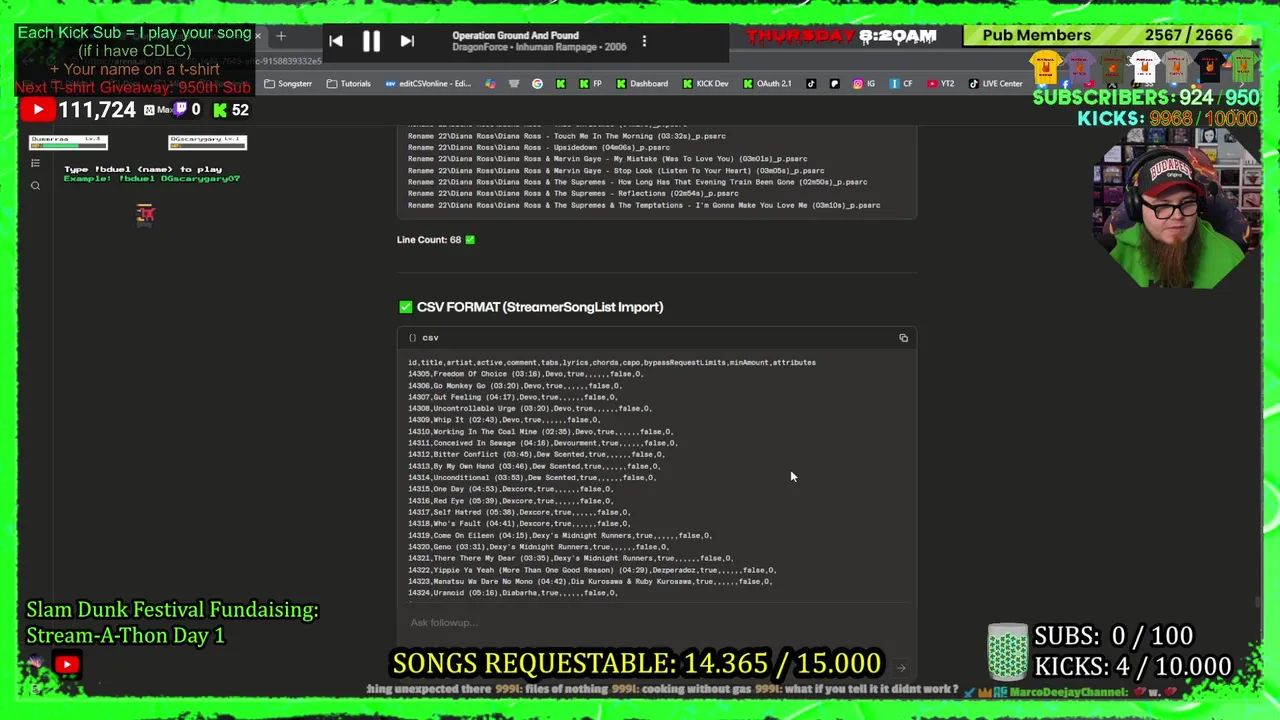Open the sidebar search icon
Image resolution: width=1280 pixels, height=720 pixels.
click(x=35, y=186)
